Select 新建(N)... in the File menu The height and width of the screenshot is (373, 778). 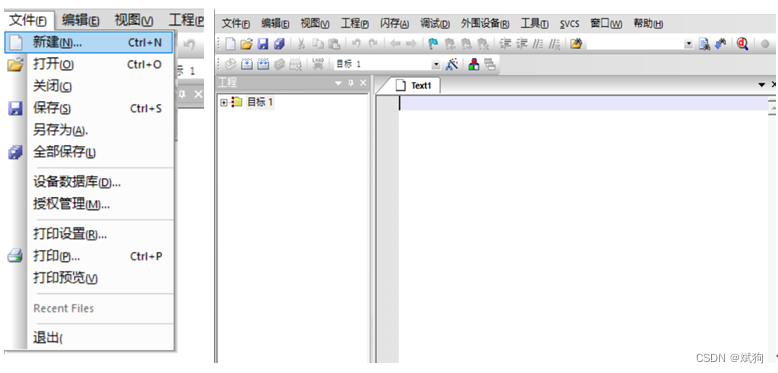tap(89, 43)
